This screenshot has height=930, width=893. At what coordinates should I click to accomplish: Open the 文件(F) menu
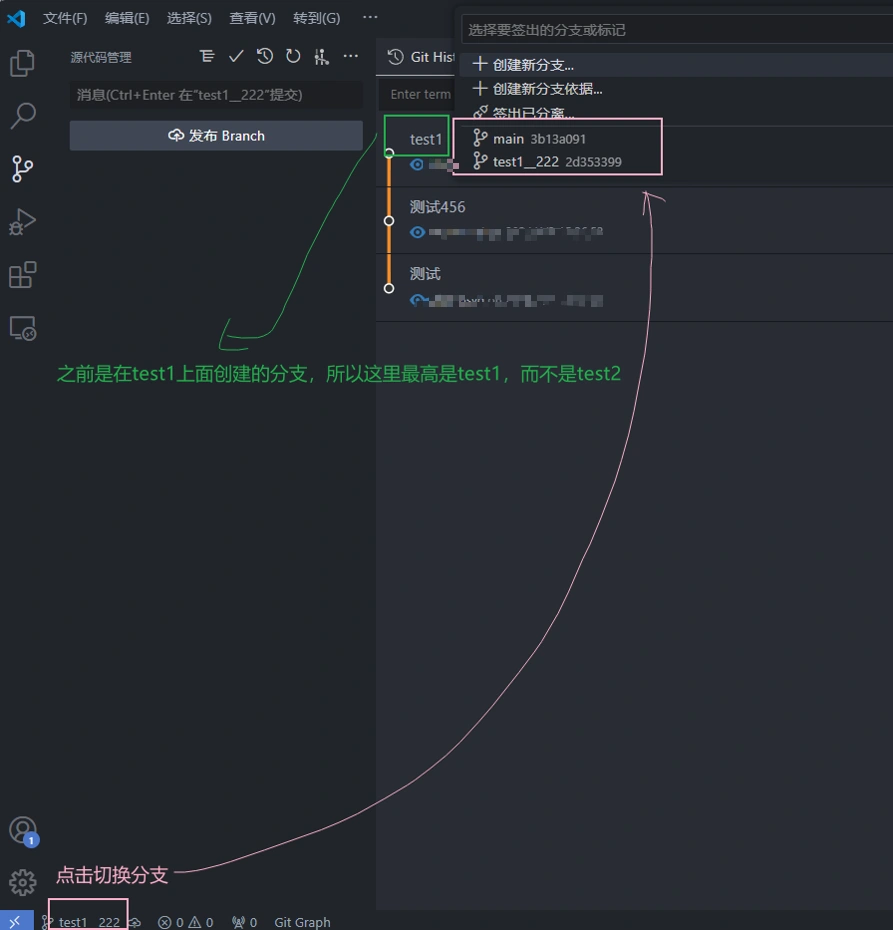point(65,18)
